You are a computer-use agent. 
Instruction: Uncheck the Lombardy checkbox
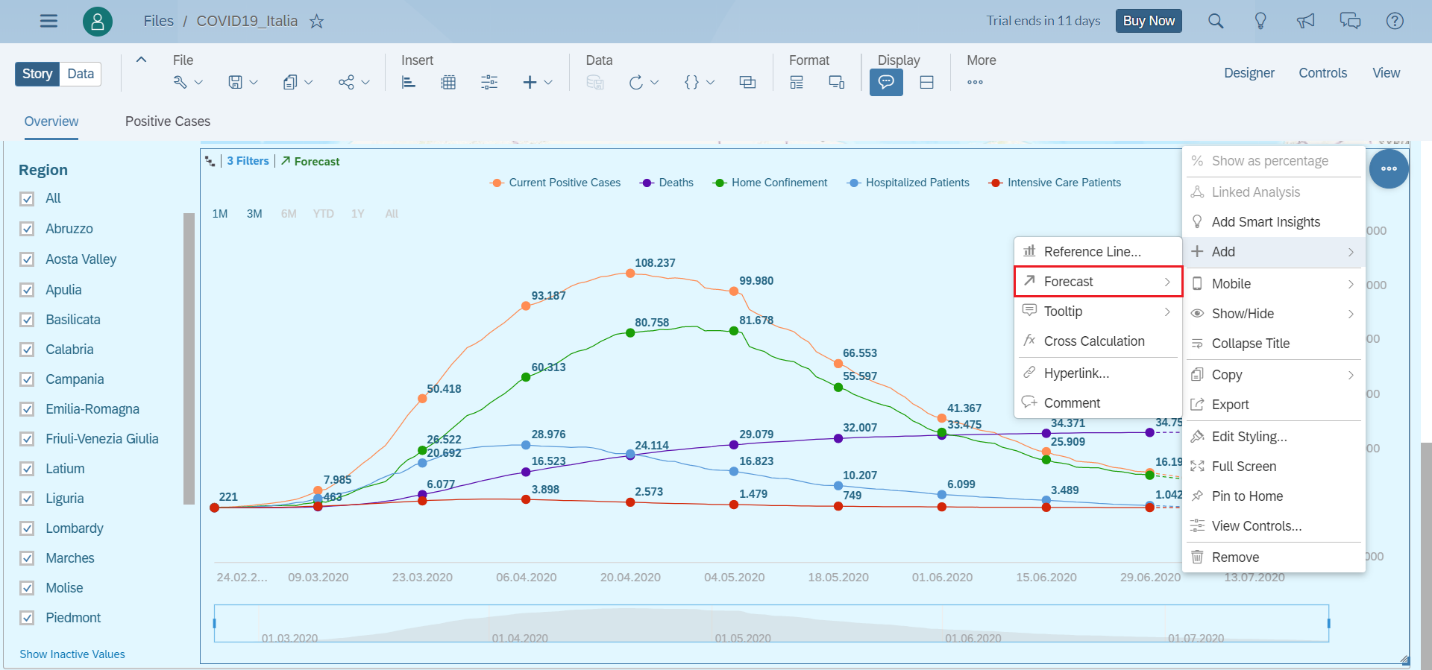[27, 528]
